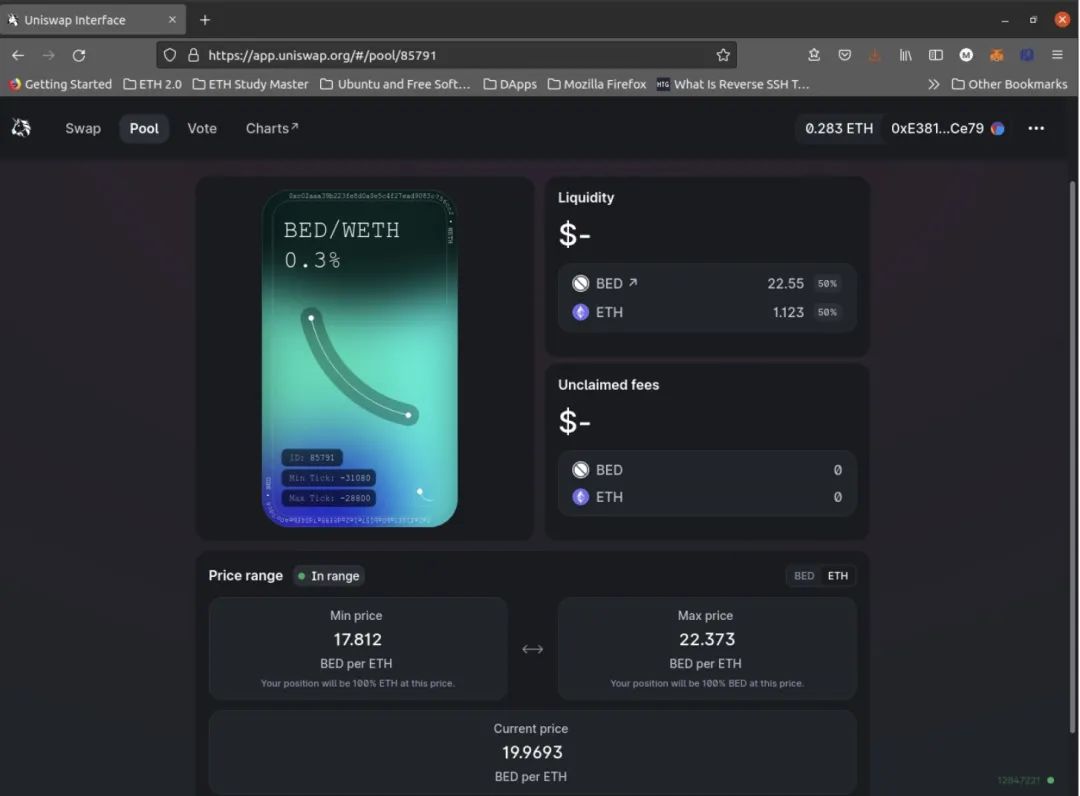Viewport: 1080px width, 796px height.
Task: Expand the DApps bookmark folder
Action: pyautogui.click(x=510, y=84)
